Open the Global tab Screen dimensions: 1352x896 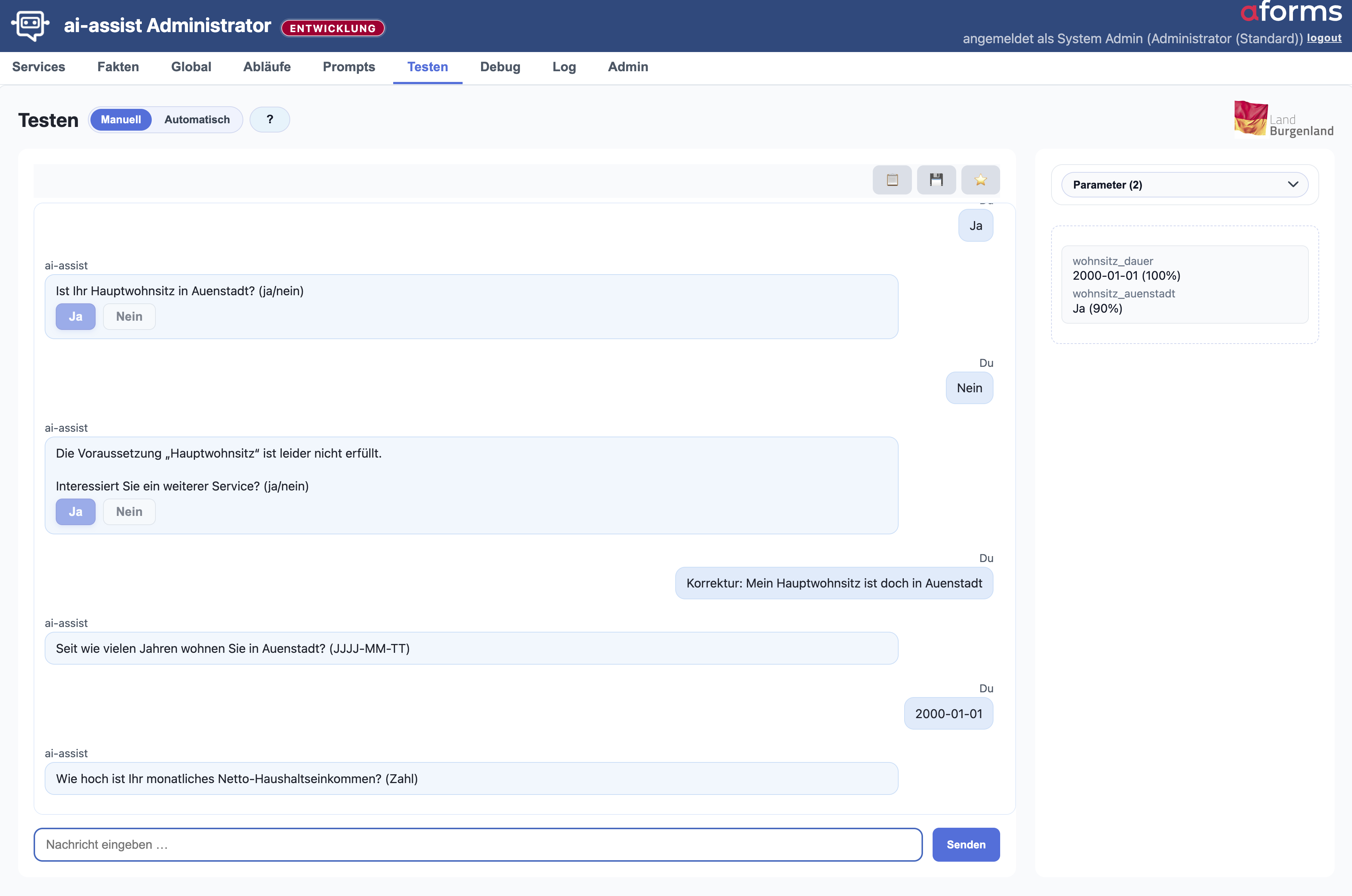[191, 67]
